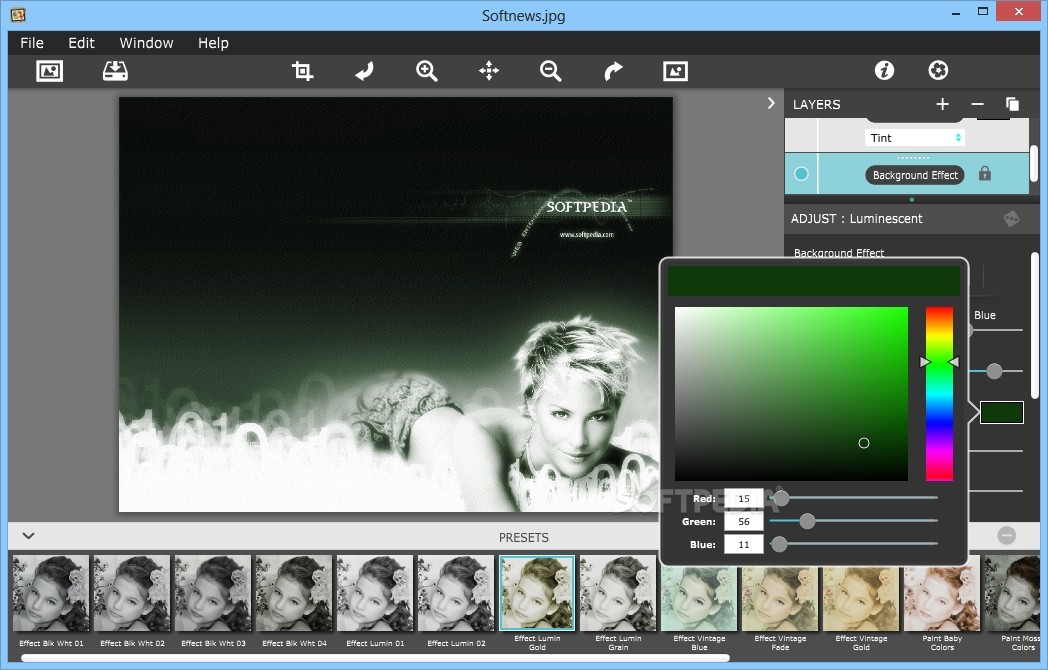This screenshot has height=670, width=1048.
Task: Collapse the Presets panel chevron
Action: click(28, 536)
